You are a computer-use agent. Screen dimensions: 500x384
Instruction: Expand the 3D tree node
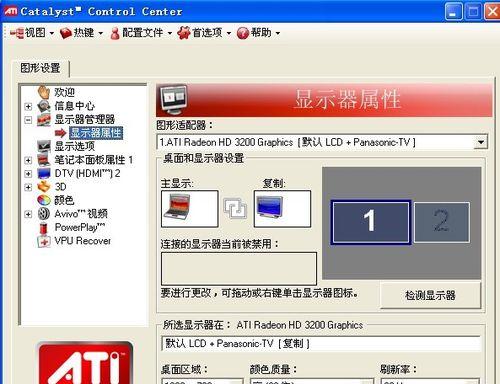(28, 187)
